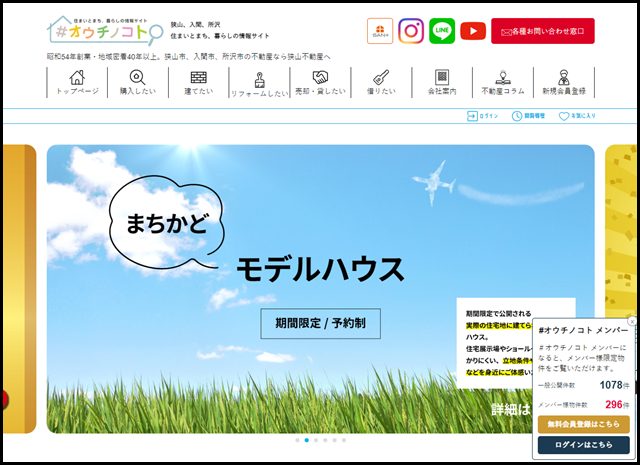Click the #オウチノコト メンバー popup title
This screenshot has width=640, height=465.
coord(583,331)
